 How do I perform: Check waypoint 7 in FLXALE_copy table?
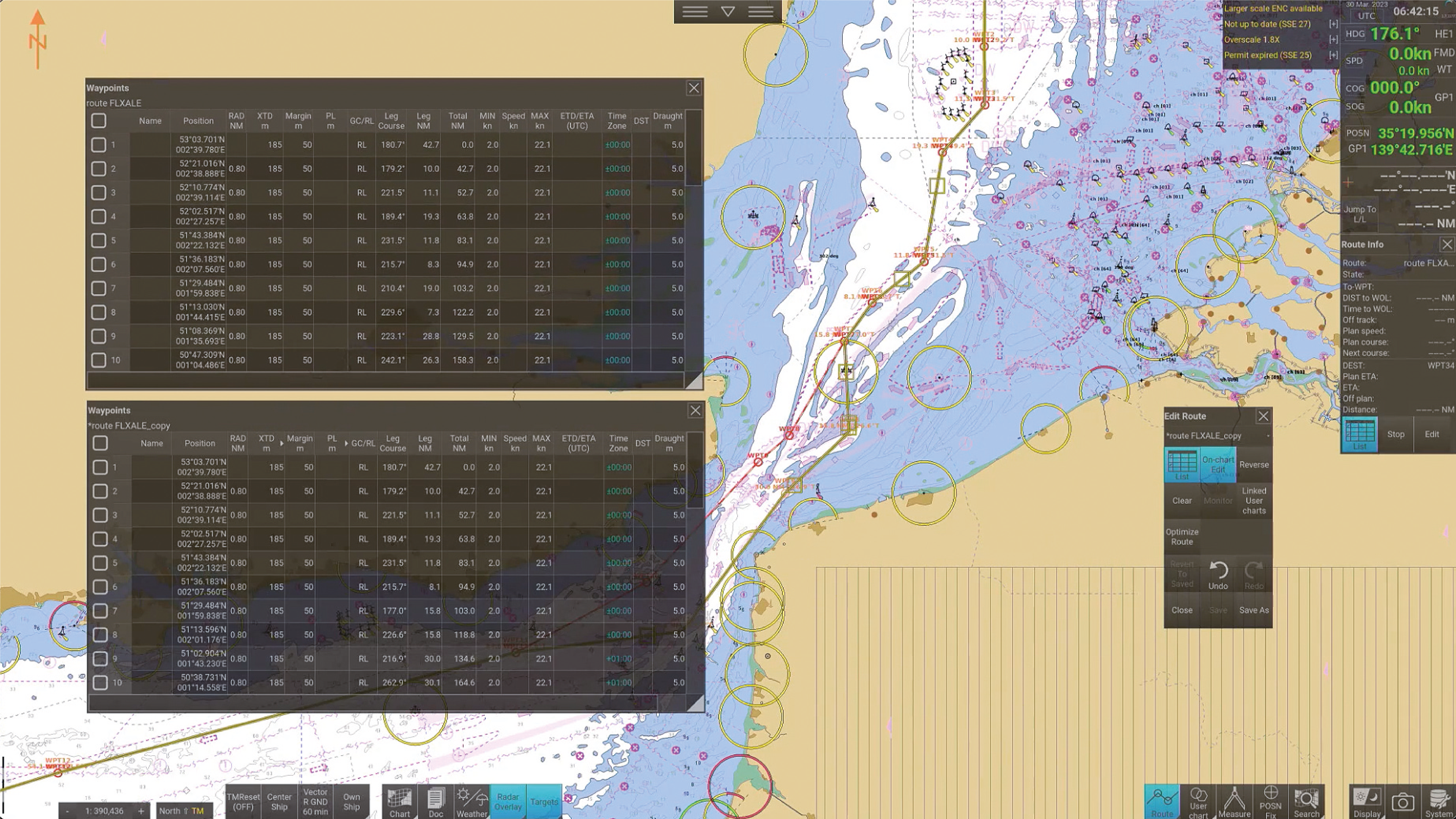click(x=100, y=611)
